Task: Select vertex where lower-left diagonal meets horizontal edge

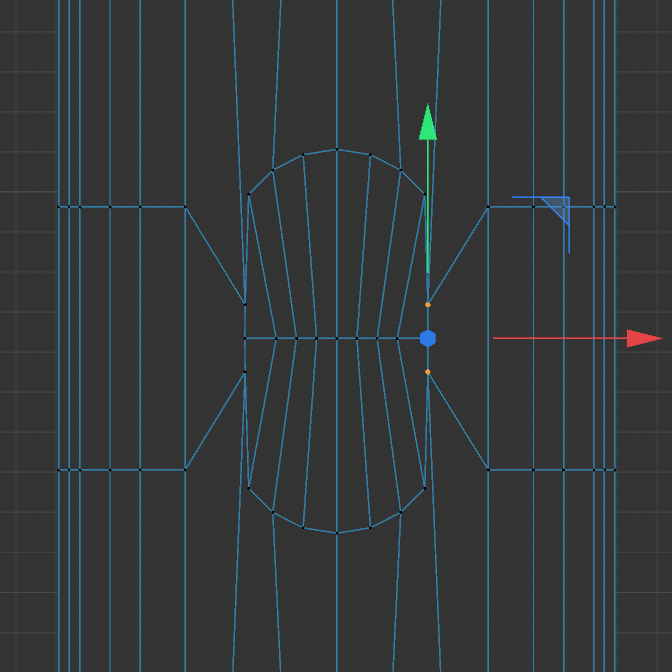Action: pyautogui.click(x=185, y=469)
